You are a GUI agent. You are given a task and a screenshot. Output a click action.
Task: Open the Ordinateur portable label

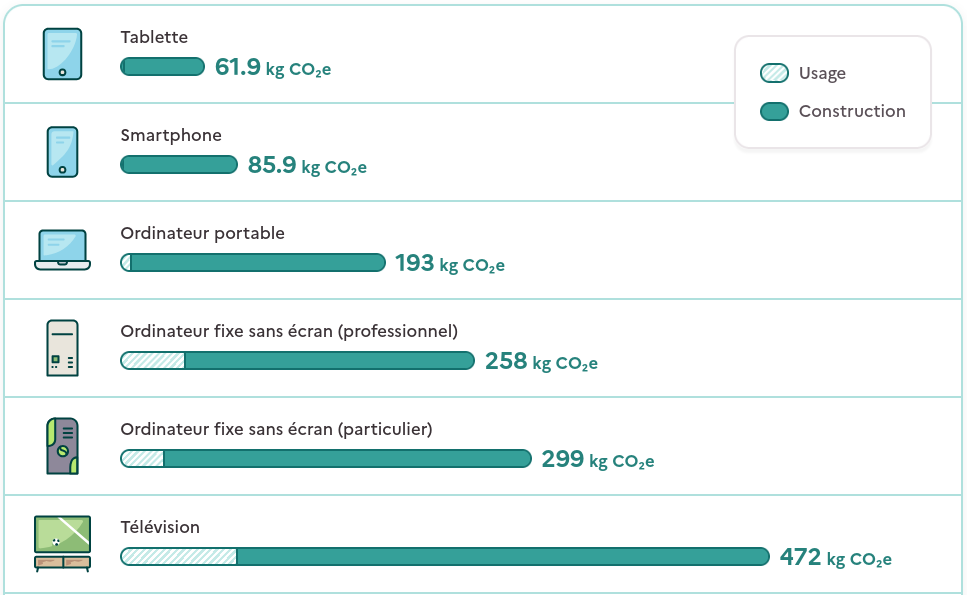[202, 233]
